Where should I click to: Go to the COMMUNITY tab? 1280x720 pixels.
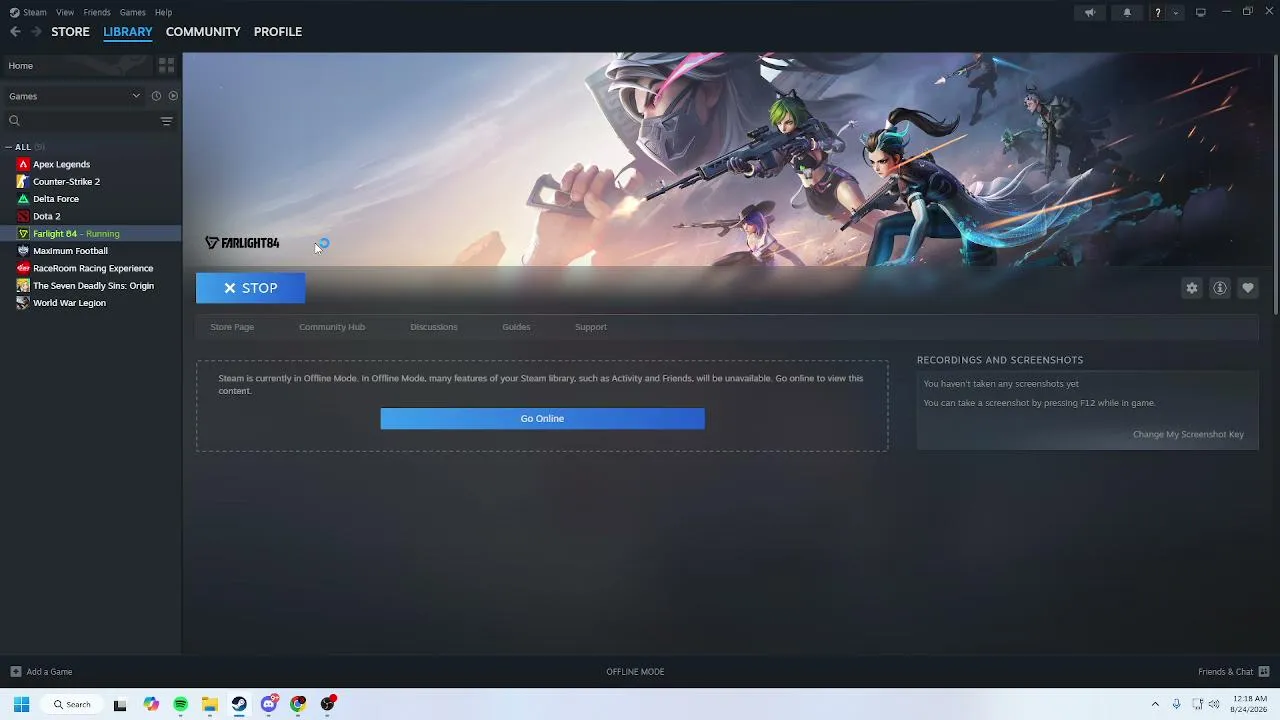pos(203,32)
